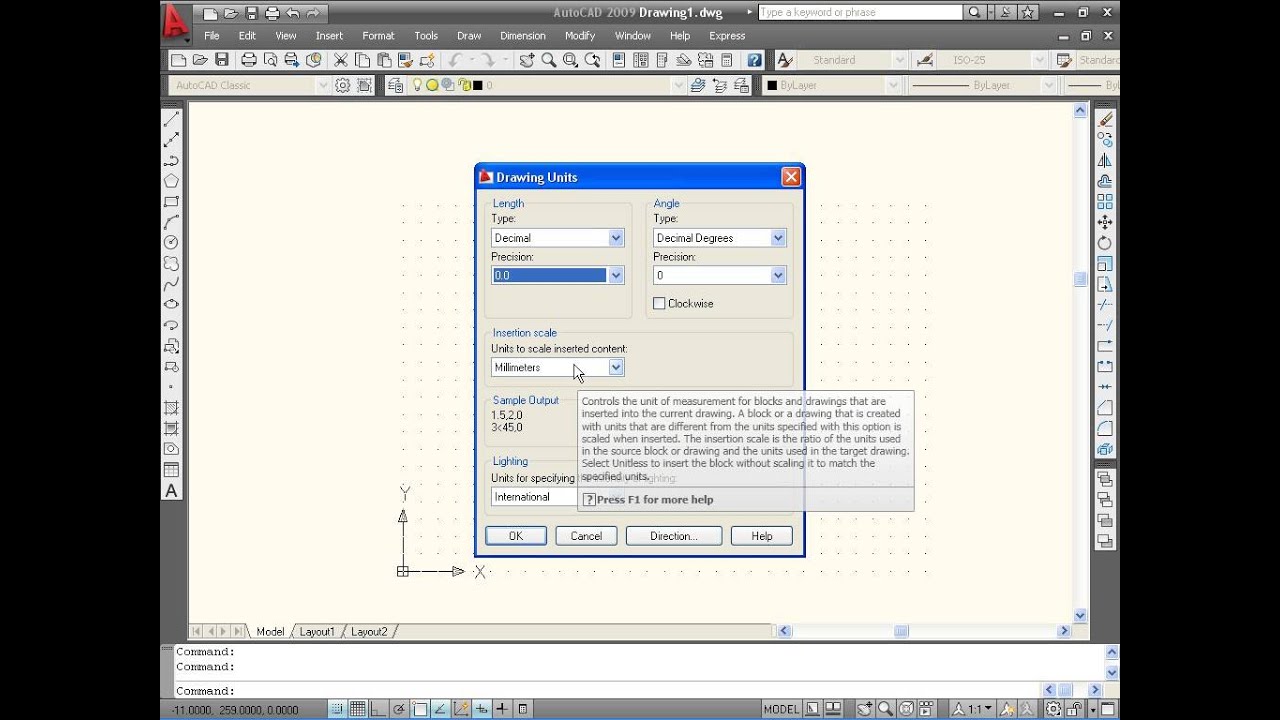Toggle Object Snap in status bar
Screen dimensions: 1280x720
coord(420,709)
